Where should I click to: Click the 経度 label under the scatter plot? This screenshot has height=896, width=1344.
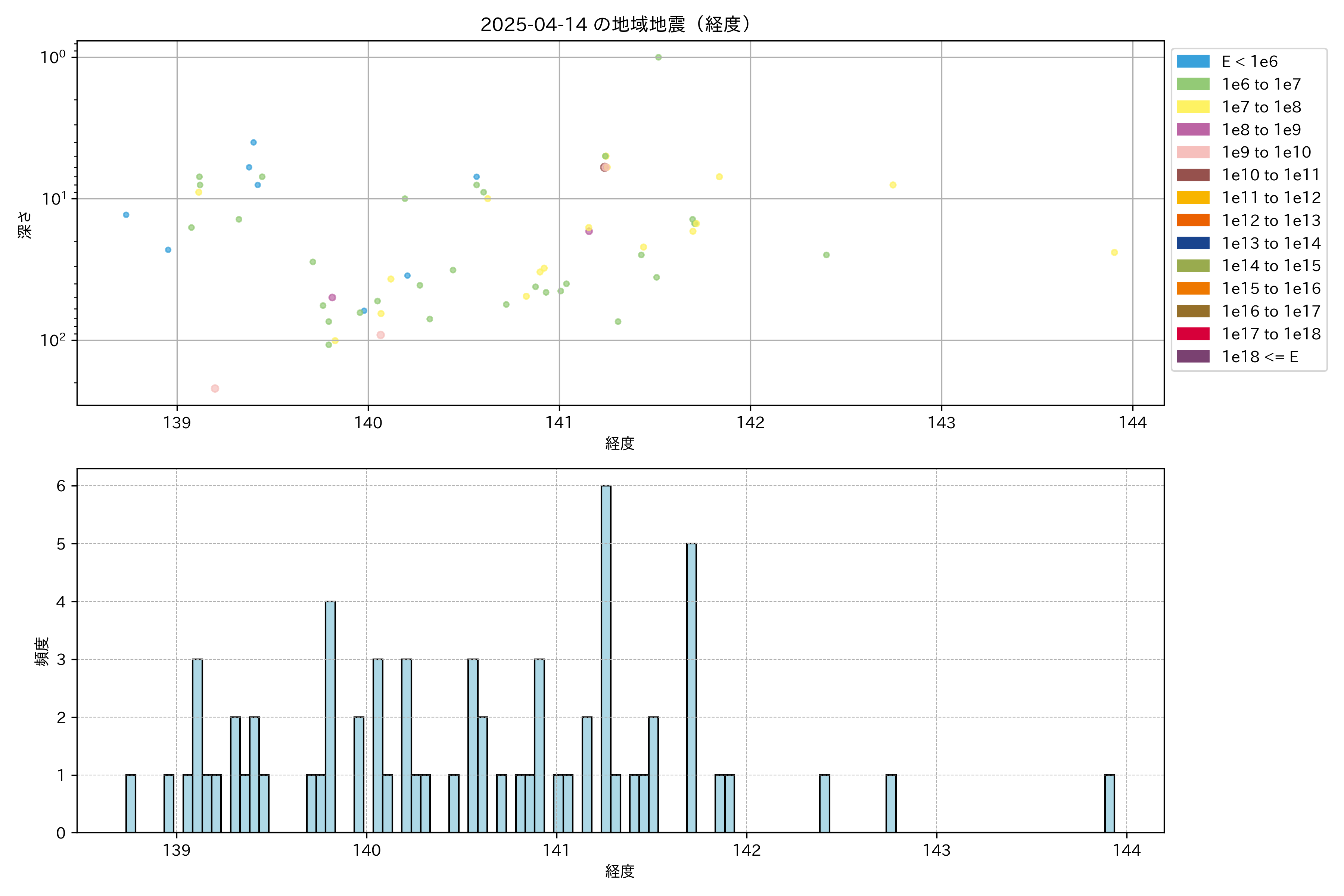[620, 444]
